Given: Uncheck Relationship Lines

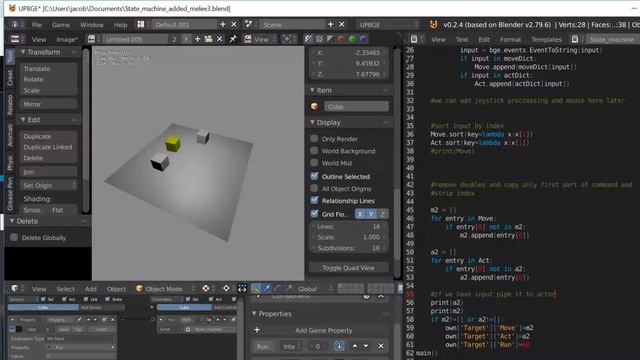Looking at the screenshot, I should coord(314,200).
